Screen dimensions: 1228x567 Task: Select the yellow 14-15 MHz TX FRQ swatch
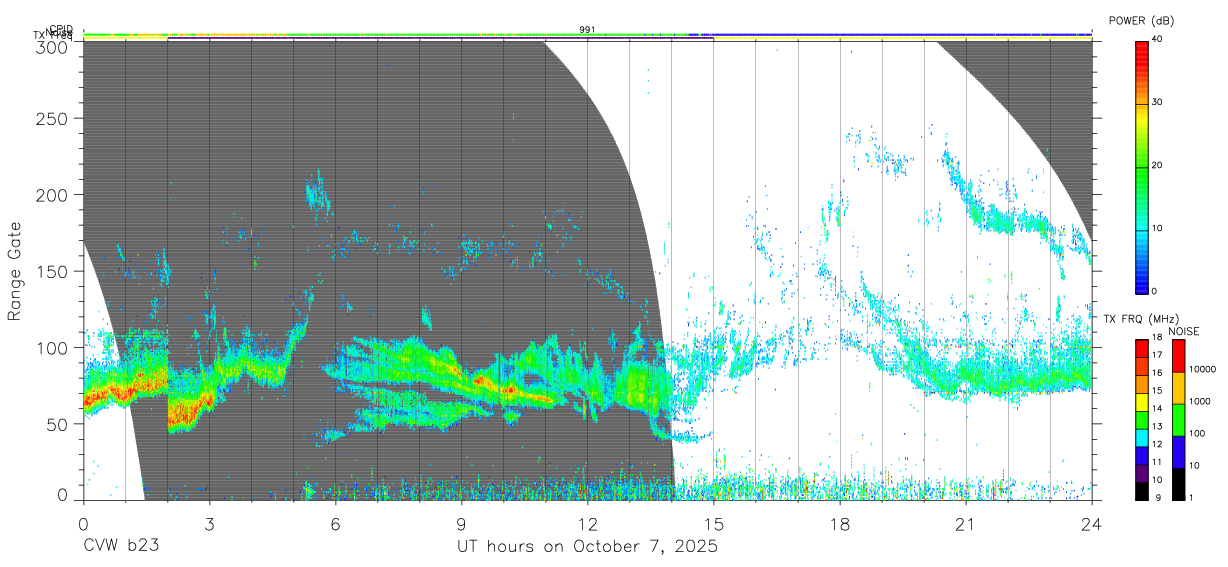(1142, 402)
